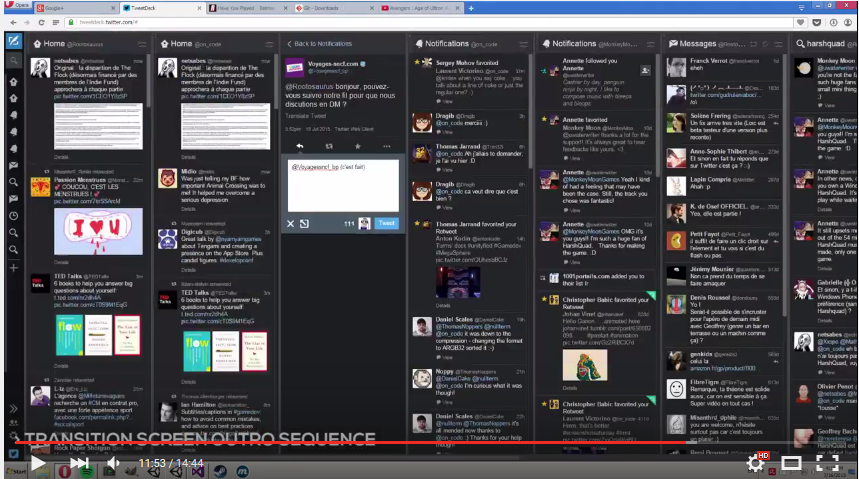The height and width of the screenshot is (479, 859).
Task: Pop out the reply composer icon
Action: [305, 224]
